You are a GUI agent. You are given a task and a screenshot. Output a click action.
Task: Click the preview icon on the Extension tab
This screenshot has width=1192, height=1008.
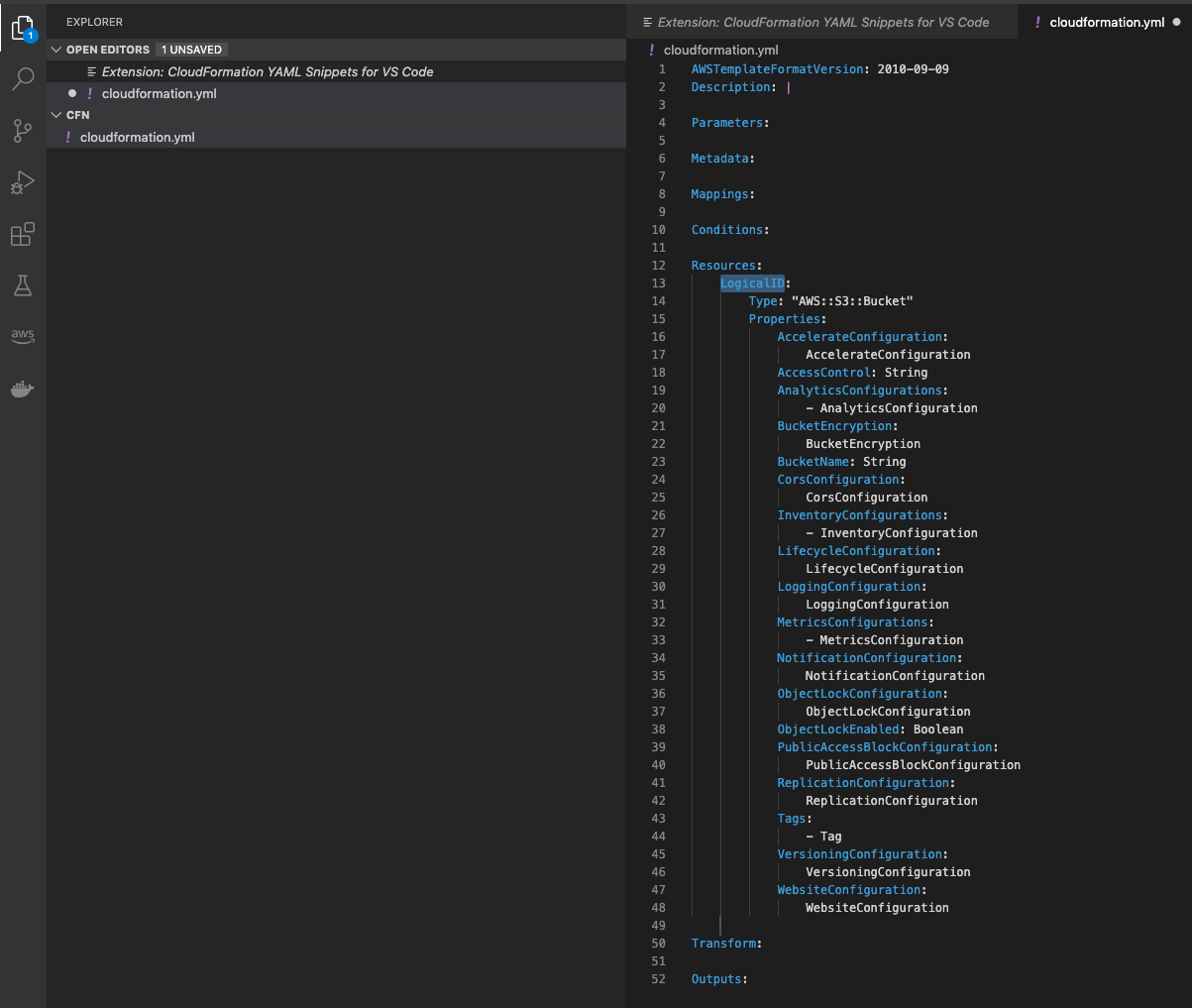pyautogui.click(x=649, y=21)
